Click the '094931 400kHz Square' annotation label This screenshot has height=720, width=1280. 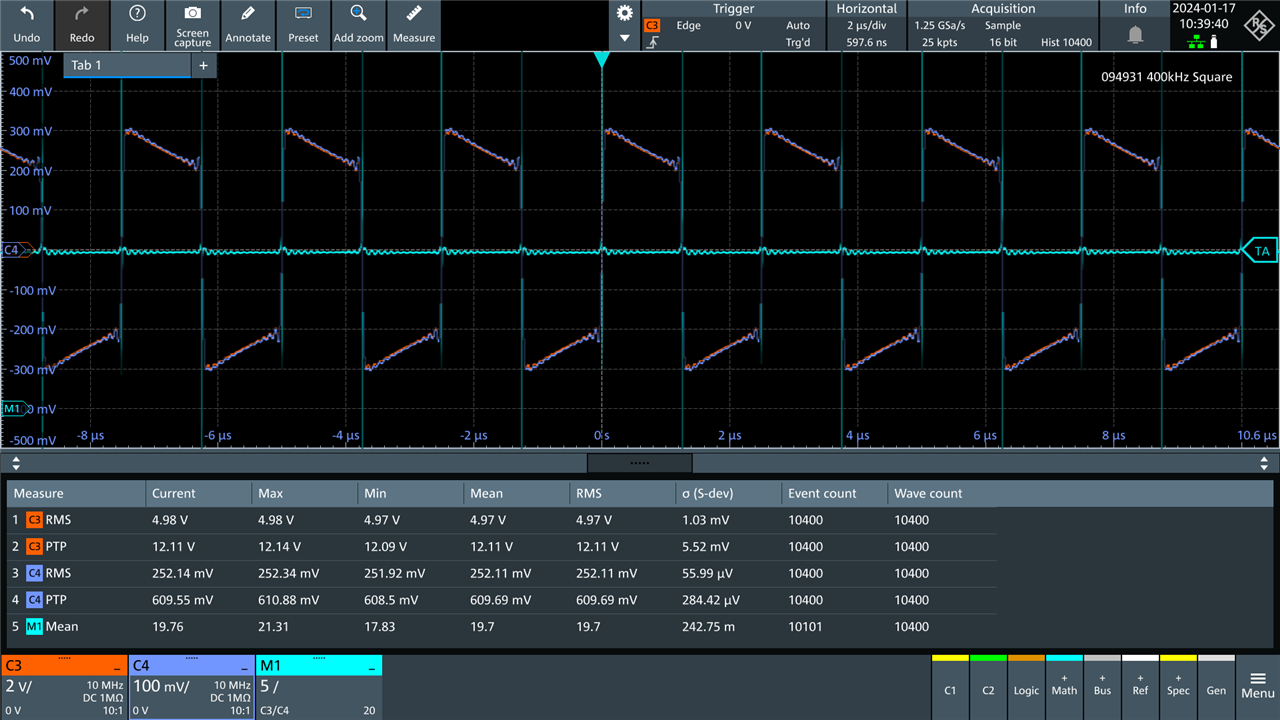(x=1166, y=77)
